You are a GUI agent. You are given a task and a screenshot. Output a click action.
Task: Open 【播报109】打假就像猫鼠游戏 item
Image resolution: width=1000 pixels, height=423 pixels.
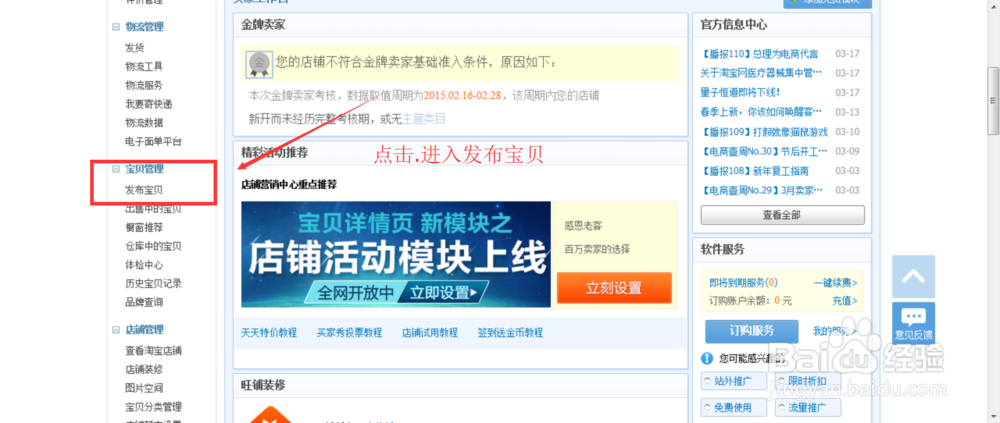(764, 132)
